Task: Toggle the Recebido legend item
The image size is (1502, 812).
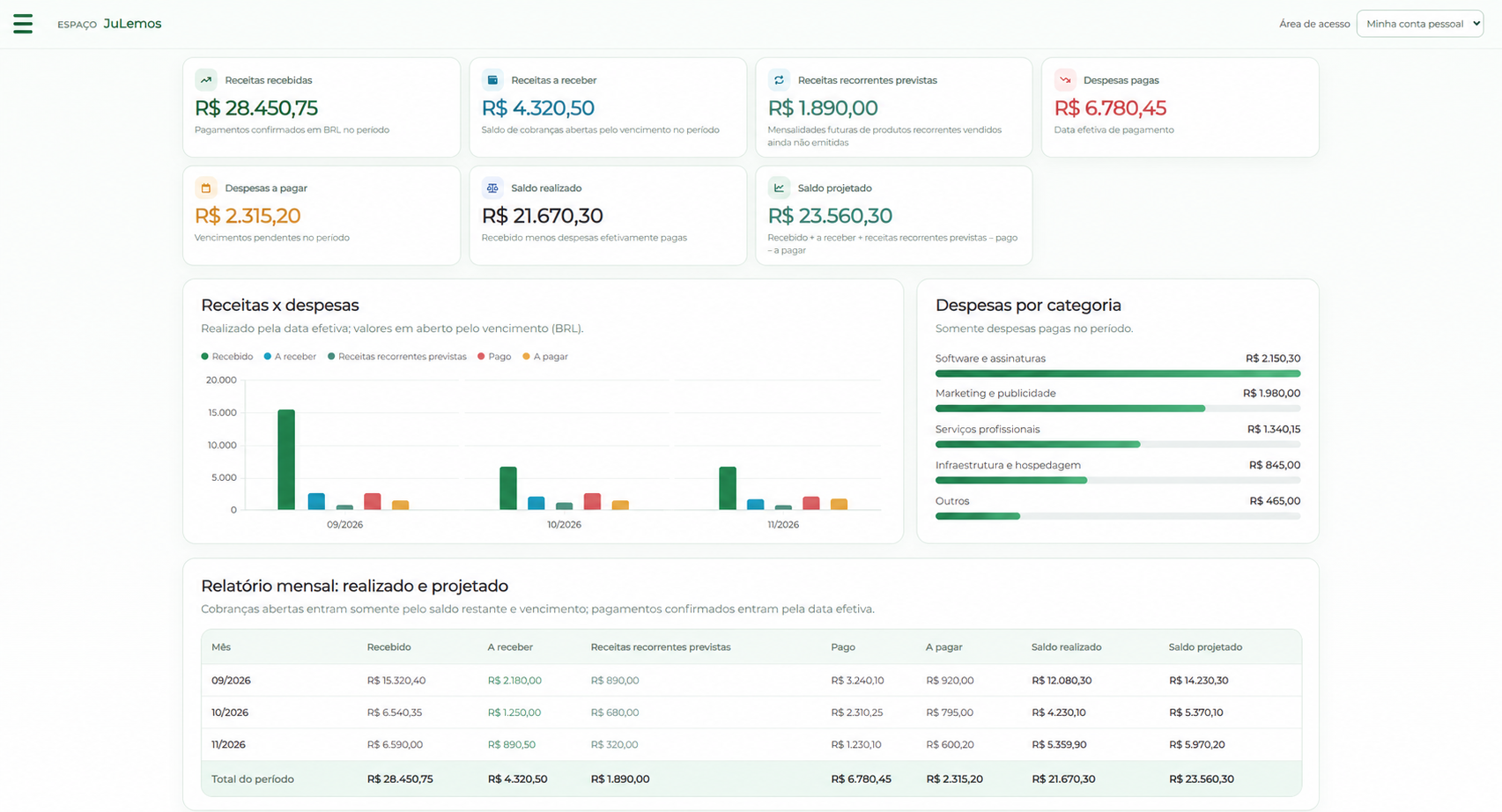Action: point(227,357)
